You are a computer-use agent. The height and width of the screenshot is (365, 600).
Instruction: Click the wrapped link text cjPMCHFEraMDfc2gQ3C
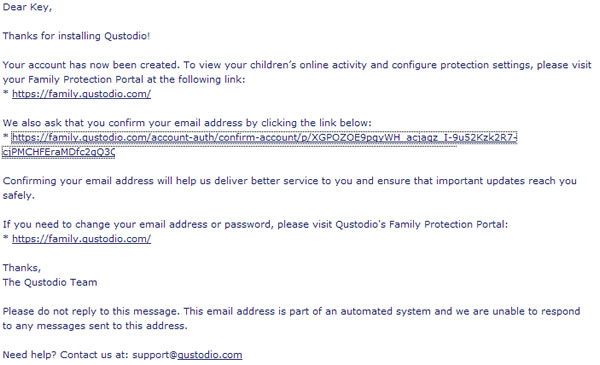(59, 152)
